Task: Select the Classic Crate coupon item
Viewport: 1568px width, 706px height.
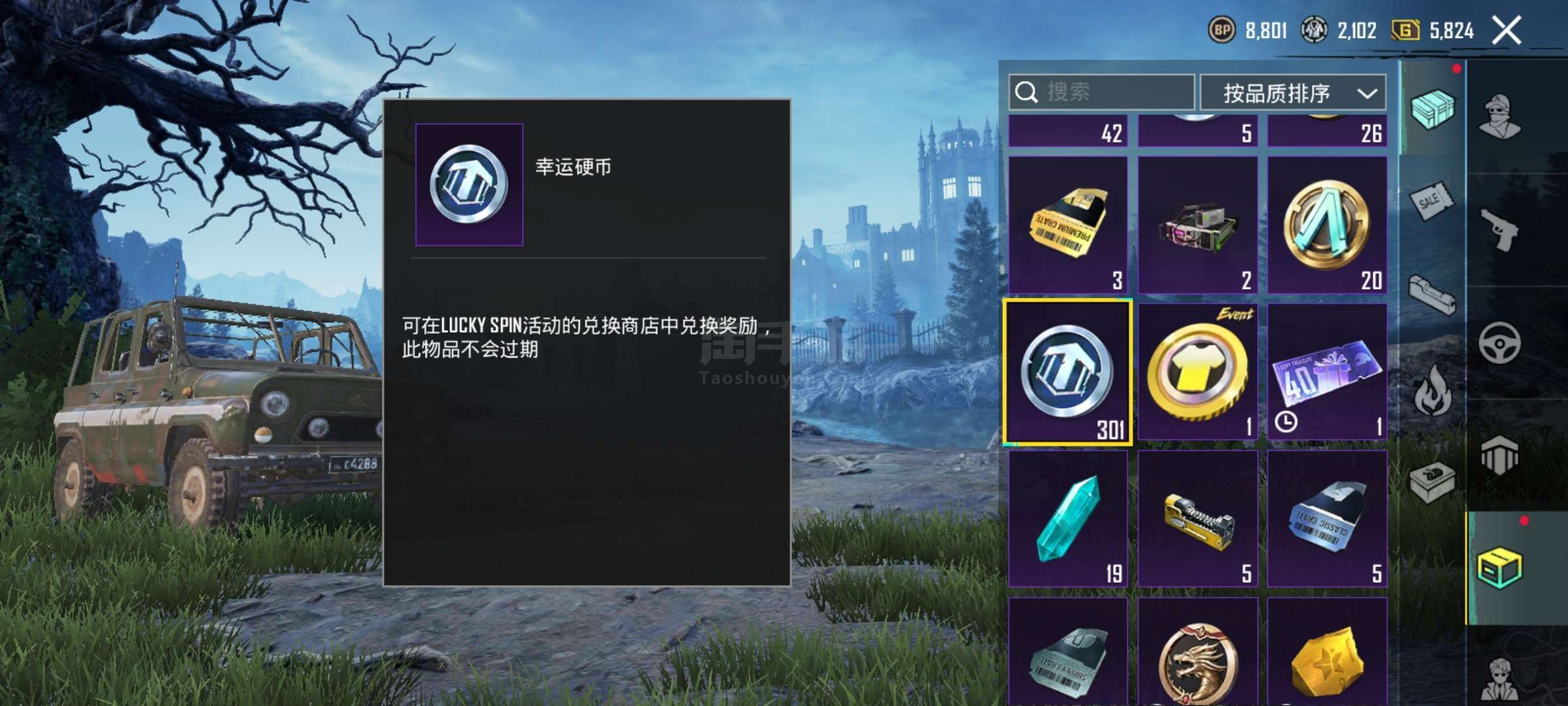Action: click(1327, 518)
